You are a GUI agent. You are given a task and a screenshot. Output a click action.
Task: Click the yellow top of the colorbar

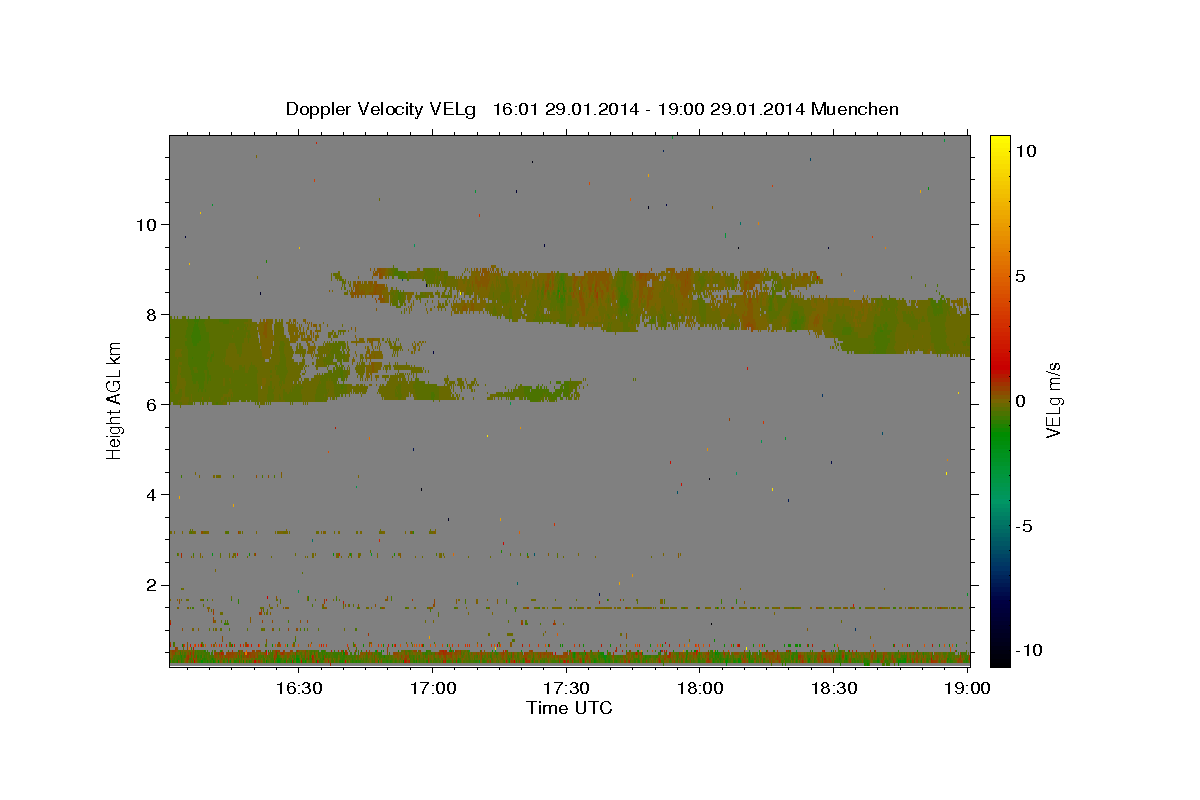click(999, 145)
